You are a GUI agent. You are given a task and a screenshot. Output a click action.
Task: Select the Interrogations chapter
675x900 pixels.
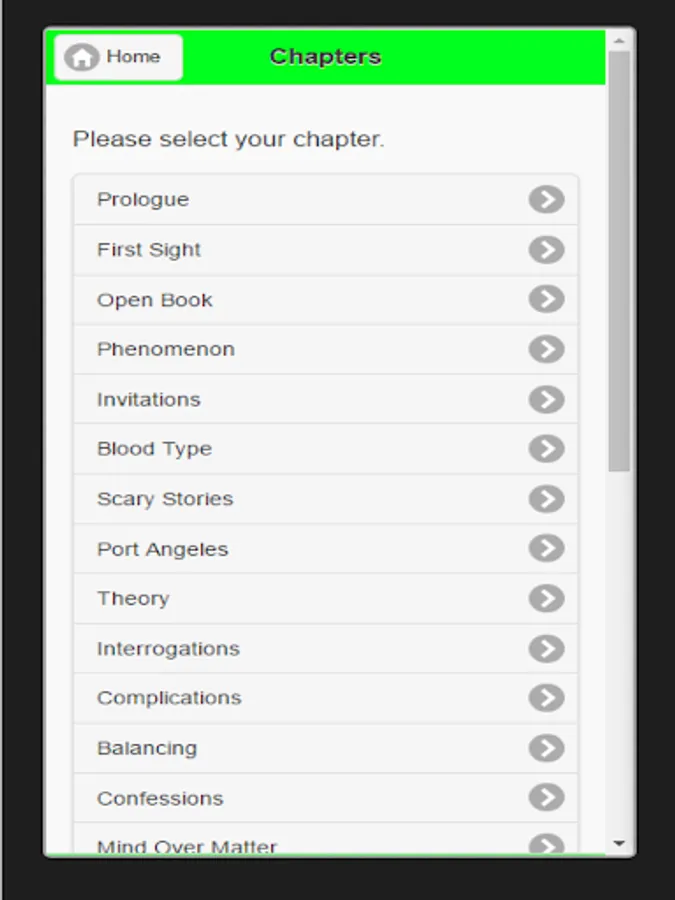click(168, 649)
